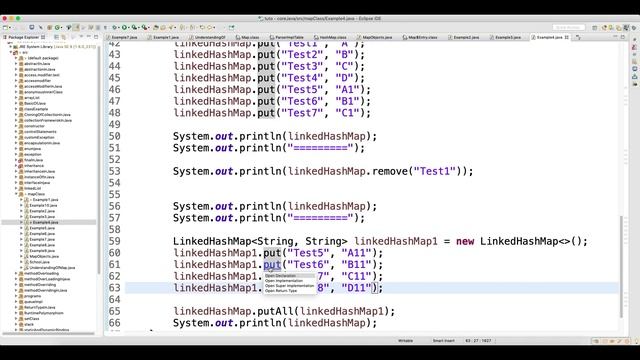640x360 pixels.
Task: Choose Open Super Implementation in the popup
Action: coord(289,286)
